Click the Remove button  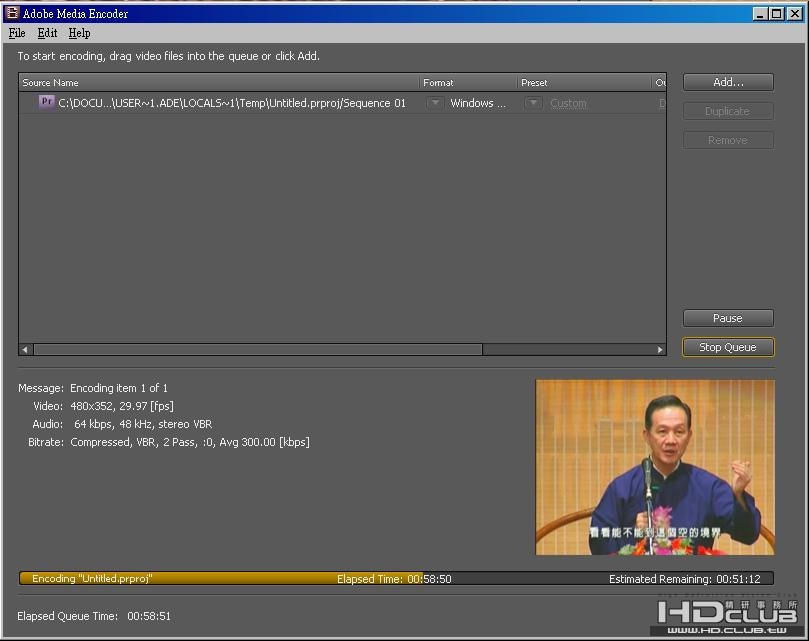point(728,140)
